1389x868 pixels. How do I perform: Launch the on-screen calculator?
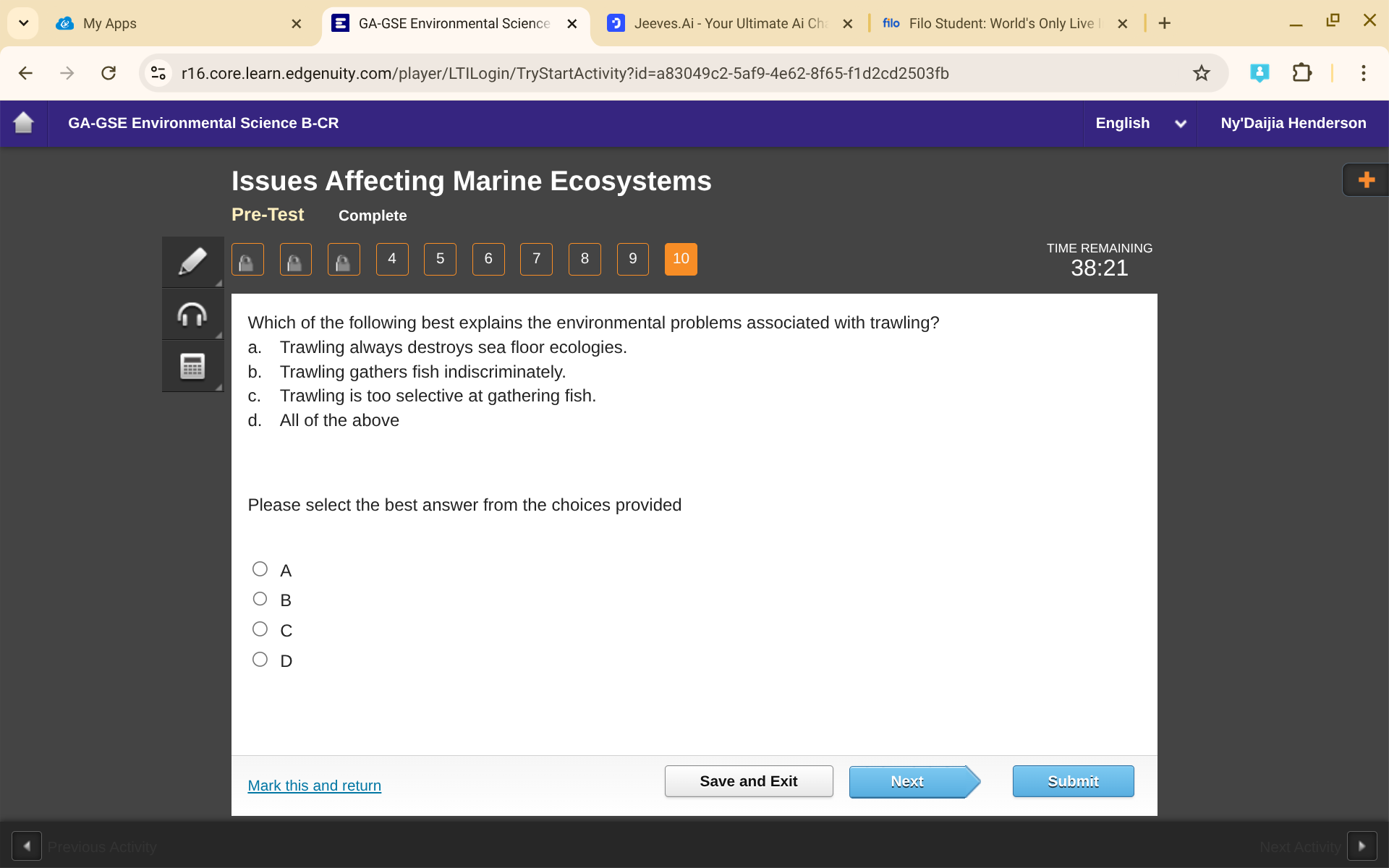pyautogui.click(x=192, y=366)
